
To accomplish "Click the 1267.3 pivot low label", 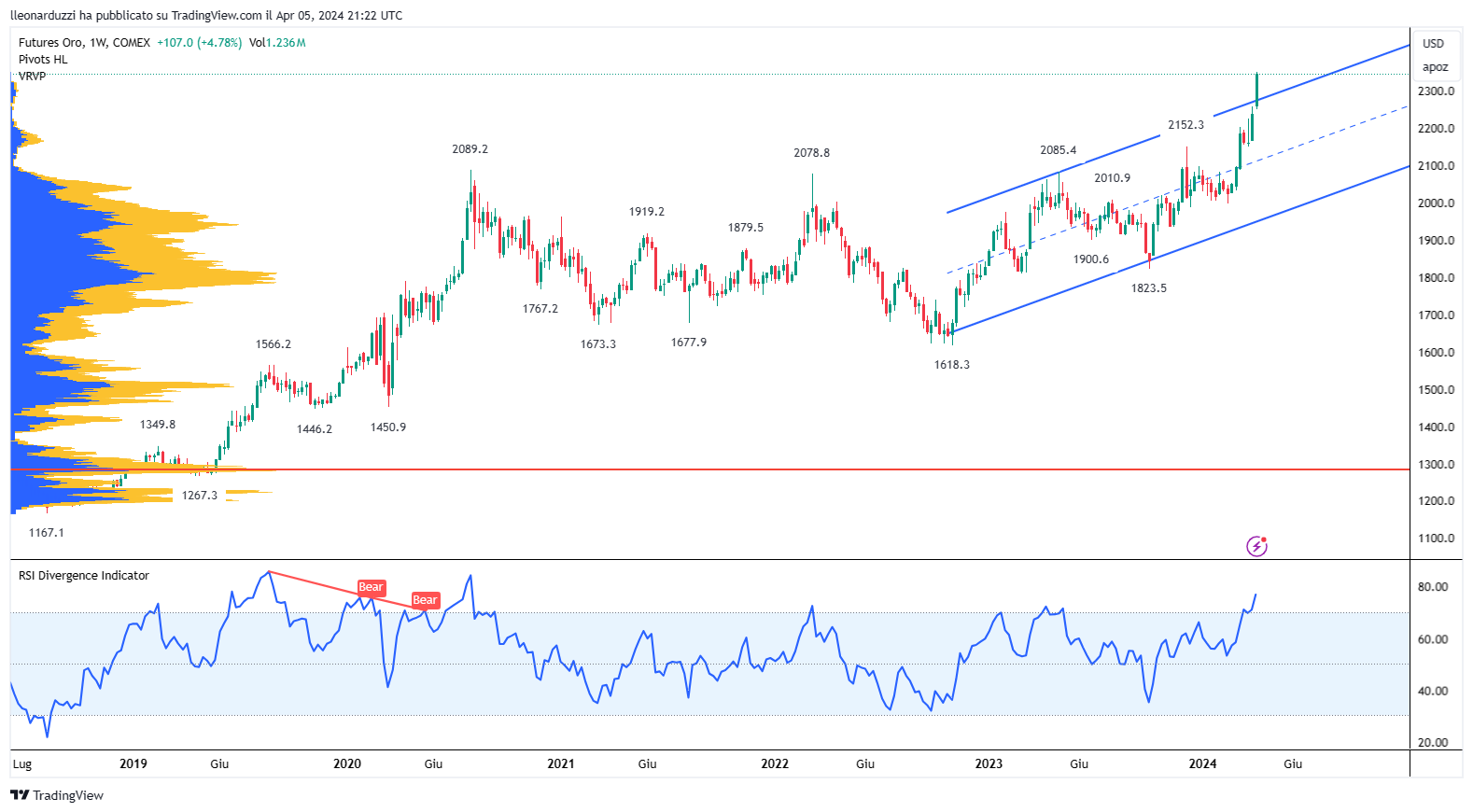I will coord(199,496).
